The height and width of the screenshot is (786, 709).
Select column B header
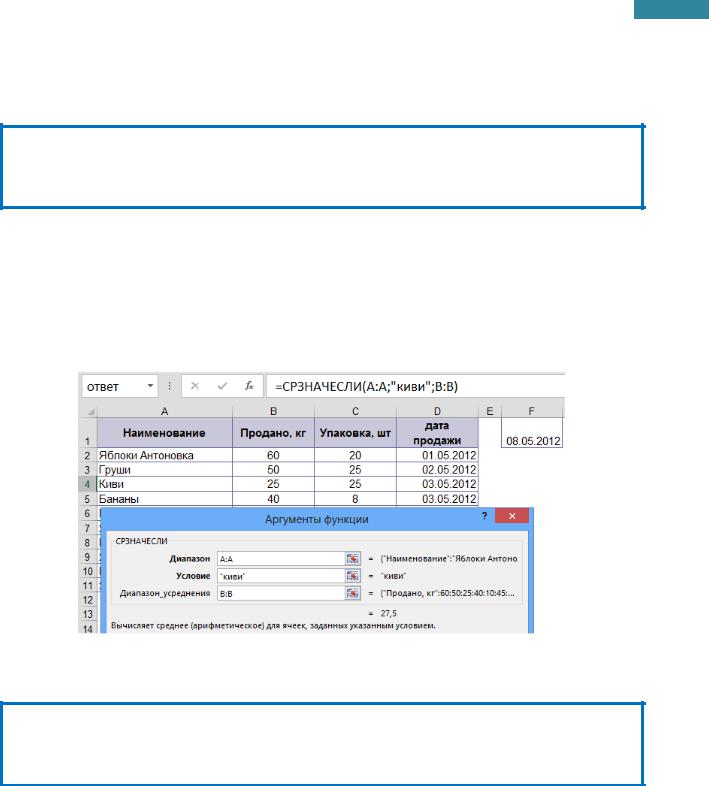coord(273,412)
